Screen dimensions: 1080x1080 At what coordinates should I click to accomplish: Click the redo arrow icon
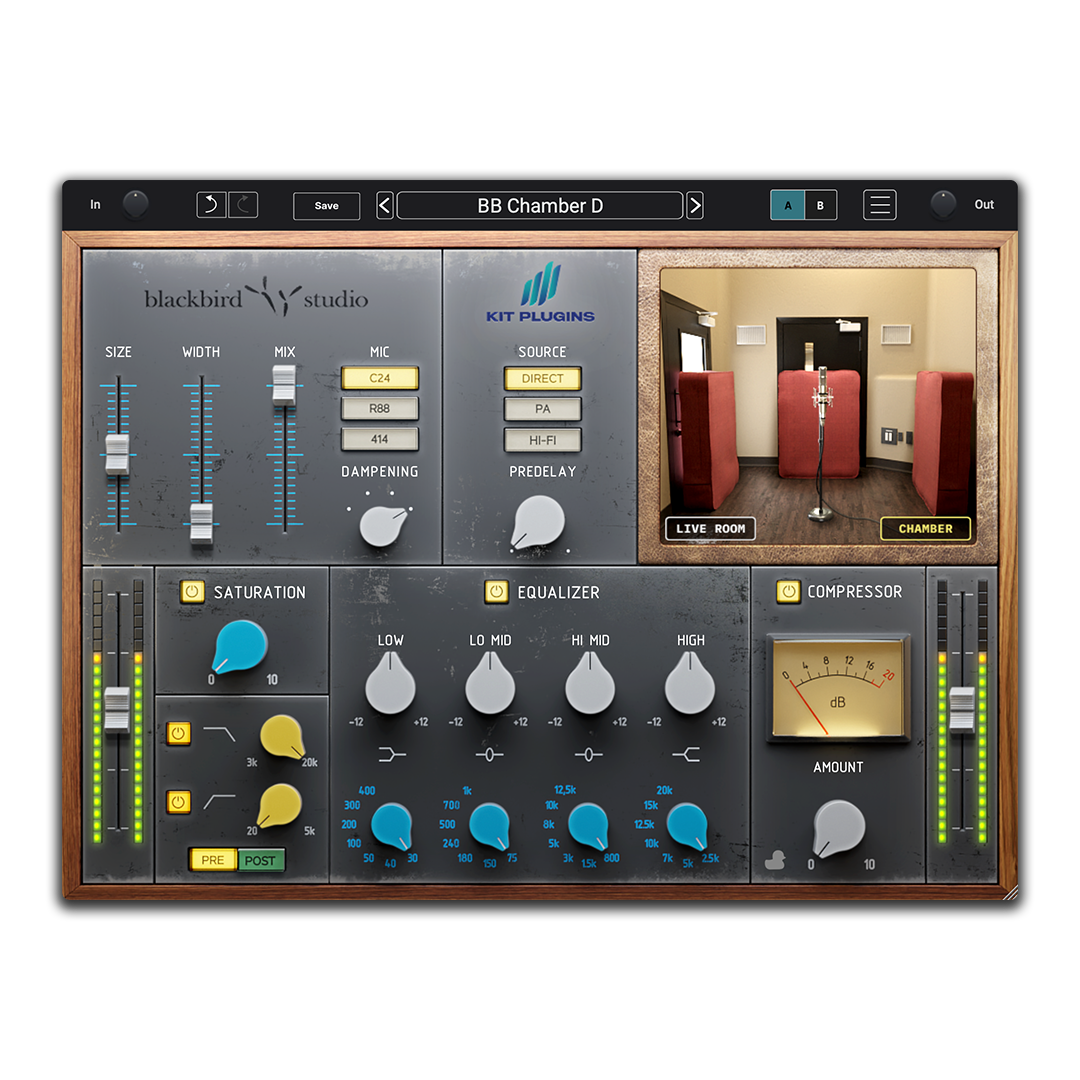(243, 205)
